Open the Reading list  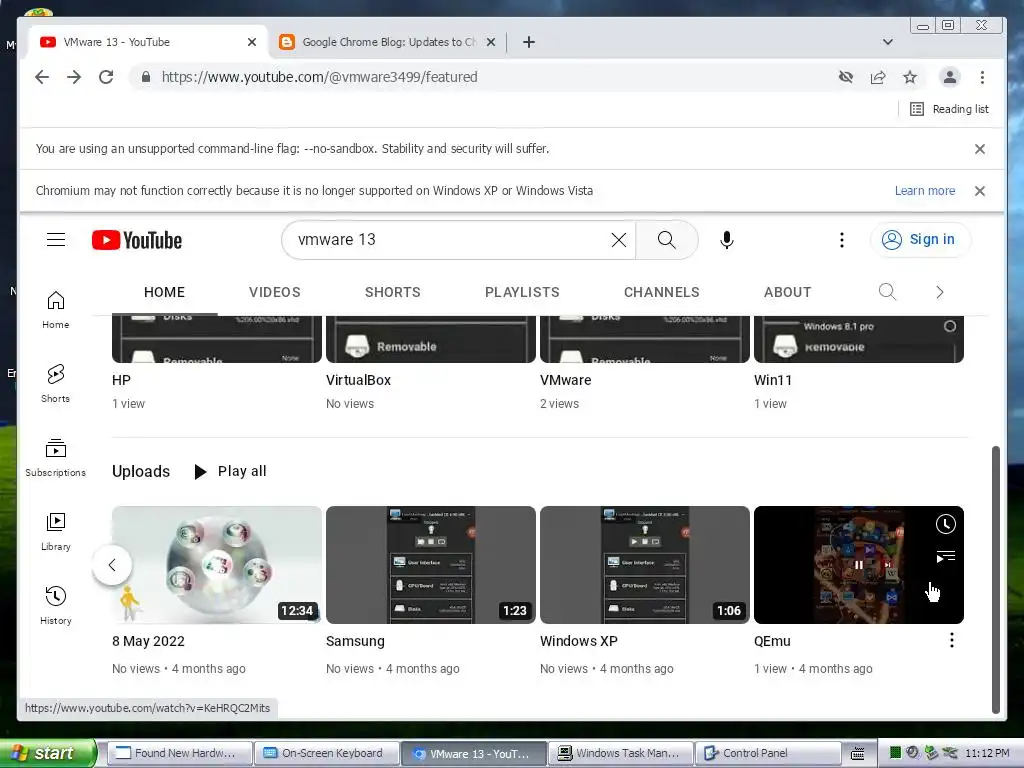950,109
